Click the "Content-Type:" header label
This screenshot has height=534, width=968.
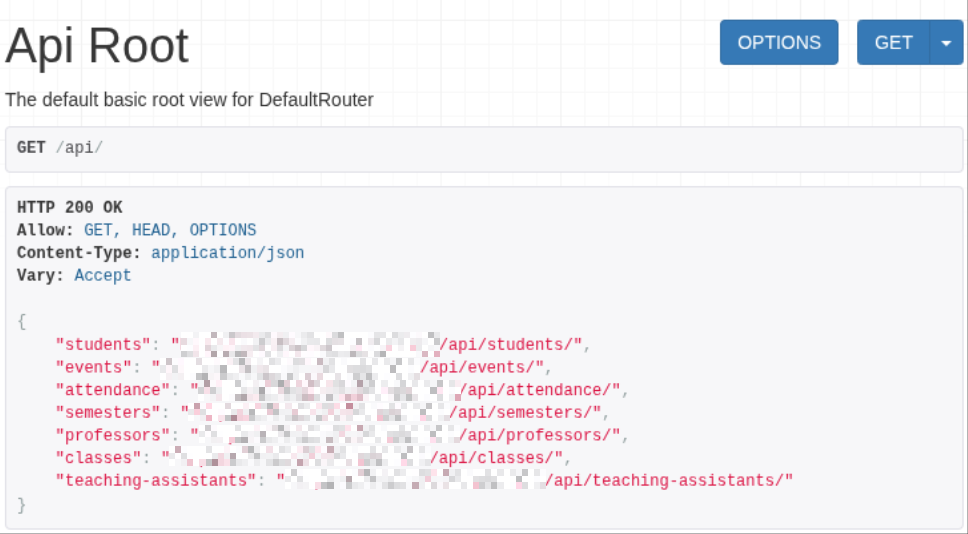click(x=80, y=253)
